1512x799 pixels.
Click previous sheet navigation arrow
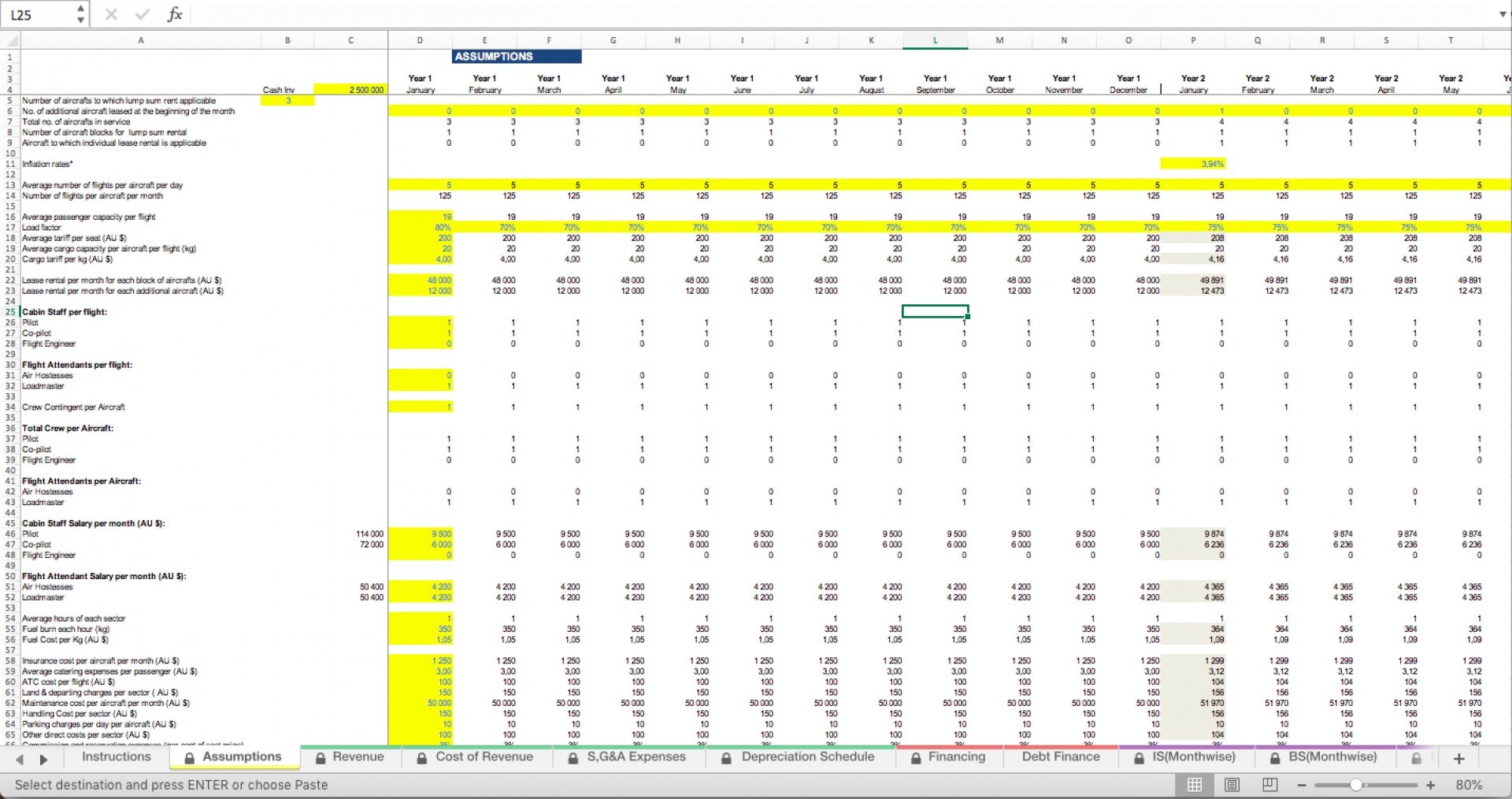coord(20,759)
